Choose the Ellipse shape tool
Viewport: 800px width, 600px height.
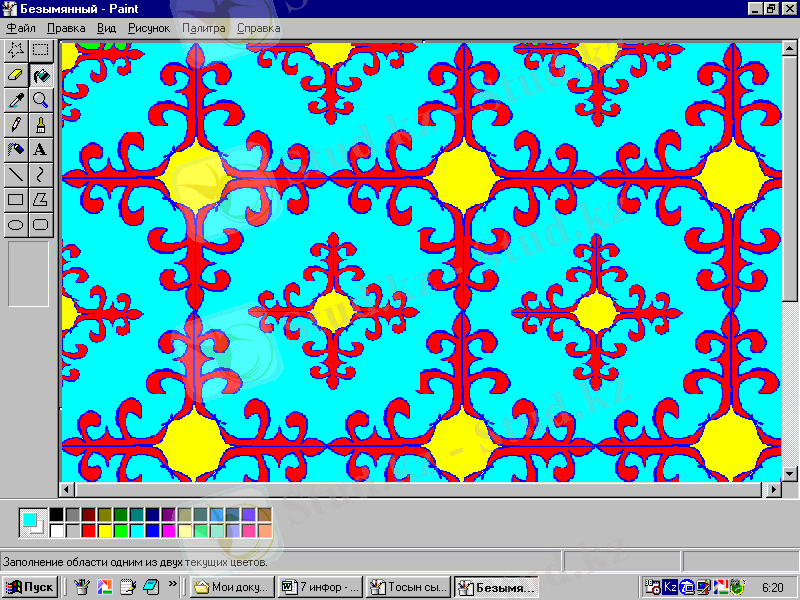(15, 224)
